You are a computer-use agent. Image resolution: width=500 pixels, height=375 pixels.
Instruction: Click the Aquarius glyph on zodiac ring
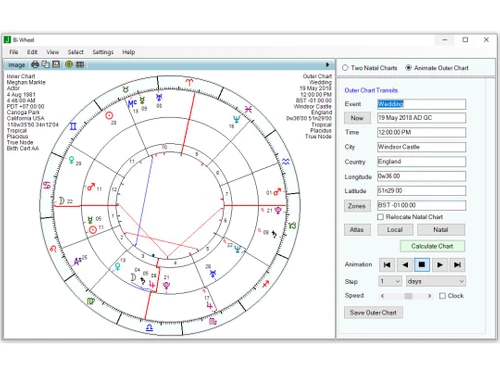[286, 162]
